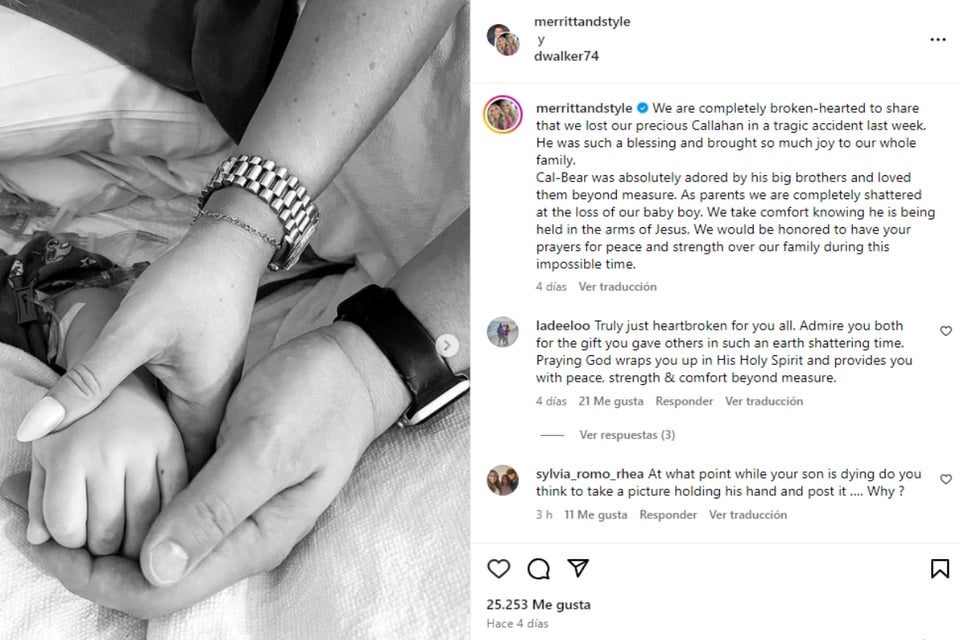Click 'Ver traducción' under the caption
The width and height of the screenshot is (960, 640).
[617, 287]
